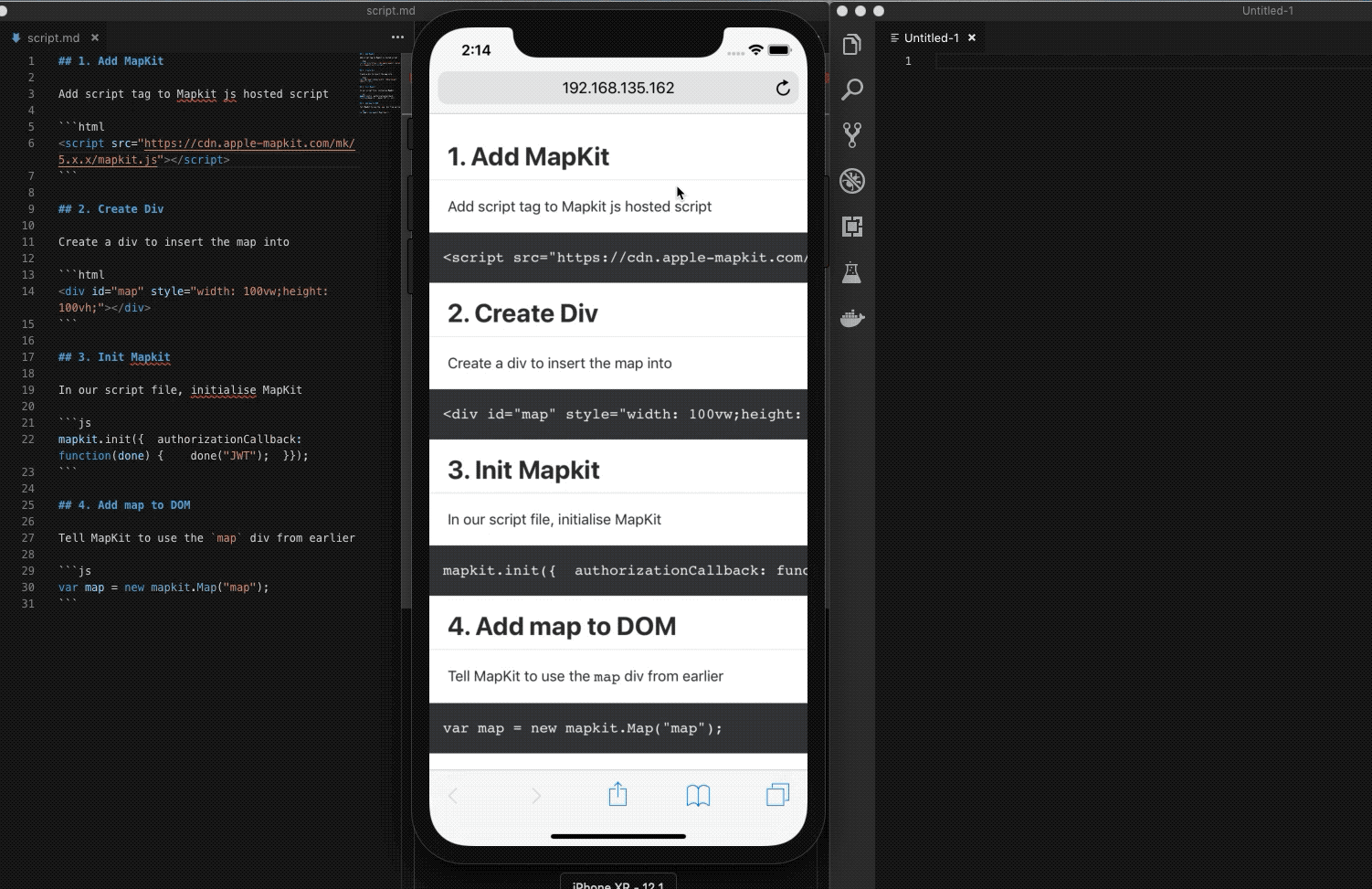
Task: Click the mapkit.init code block in simulator
Action: [618, 570]
